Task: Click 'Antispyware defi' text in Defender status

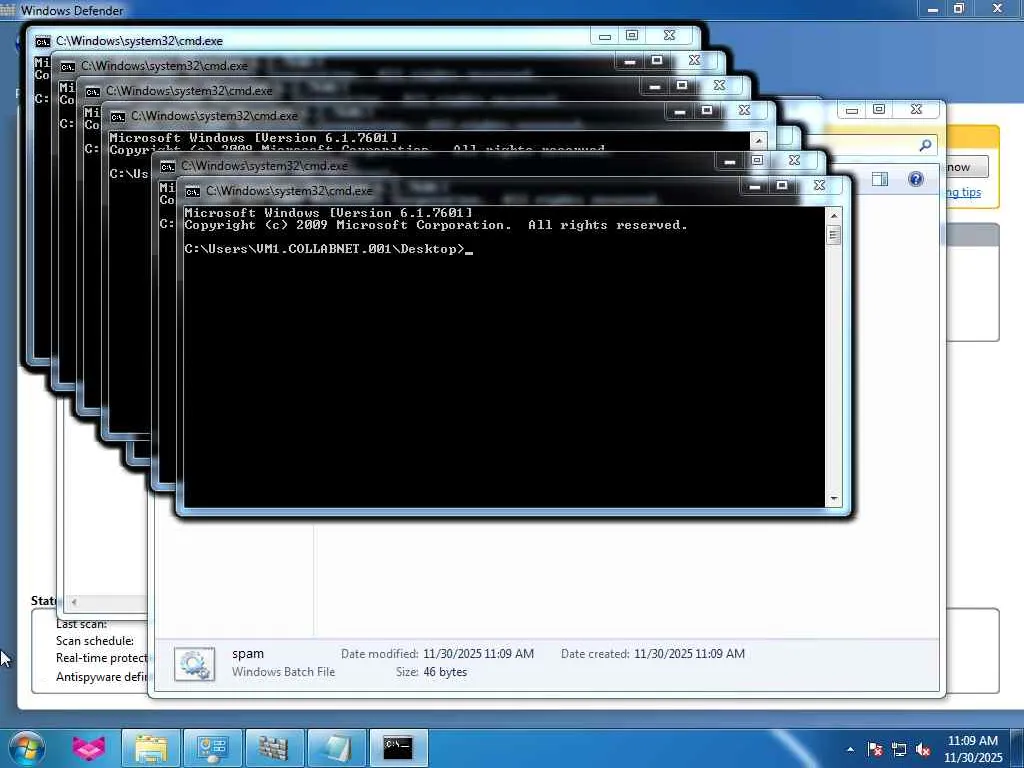Action: 102,677
